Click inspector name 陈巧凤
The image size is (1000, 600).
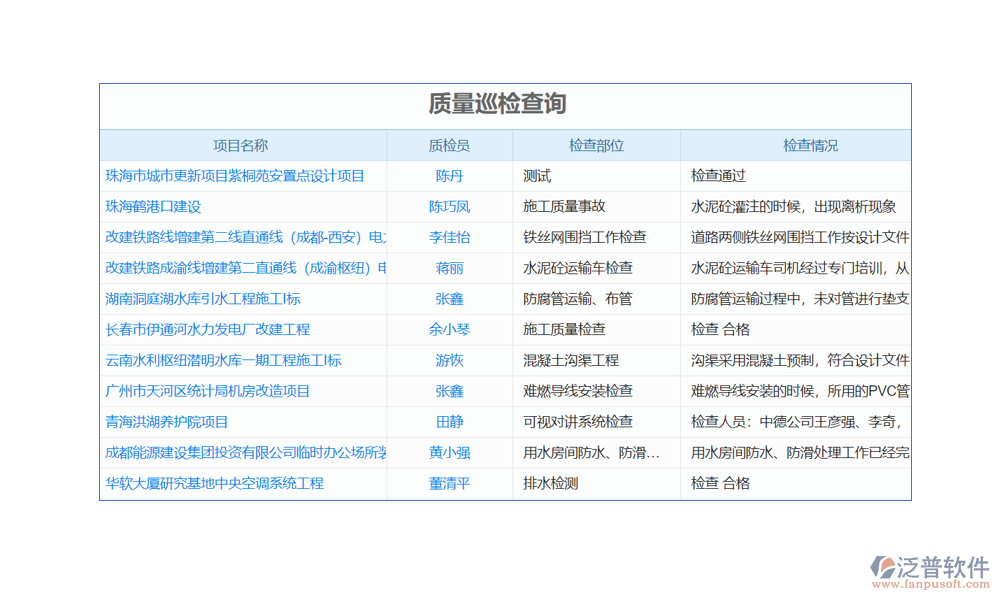tap(449, 207)
